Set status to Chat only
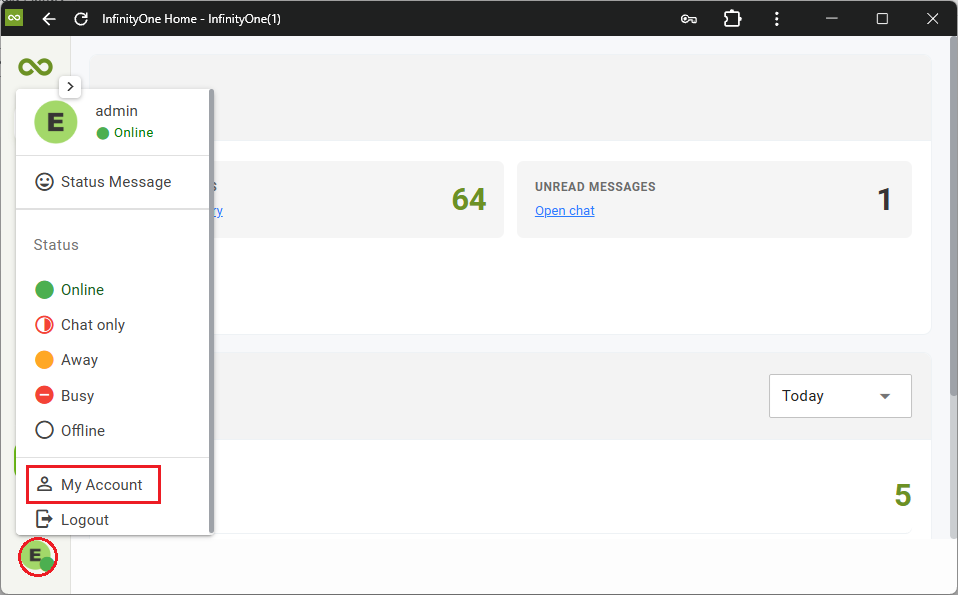The width and height of the screenshot is (958, 595). coord(80,325)
